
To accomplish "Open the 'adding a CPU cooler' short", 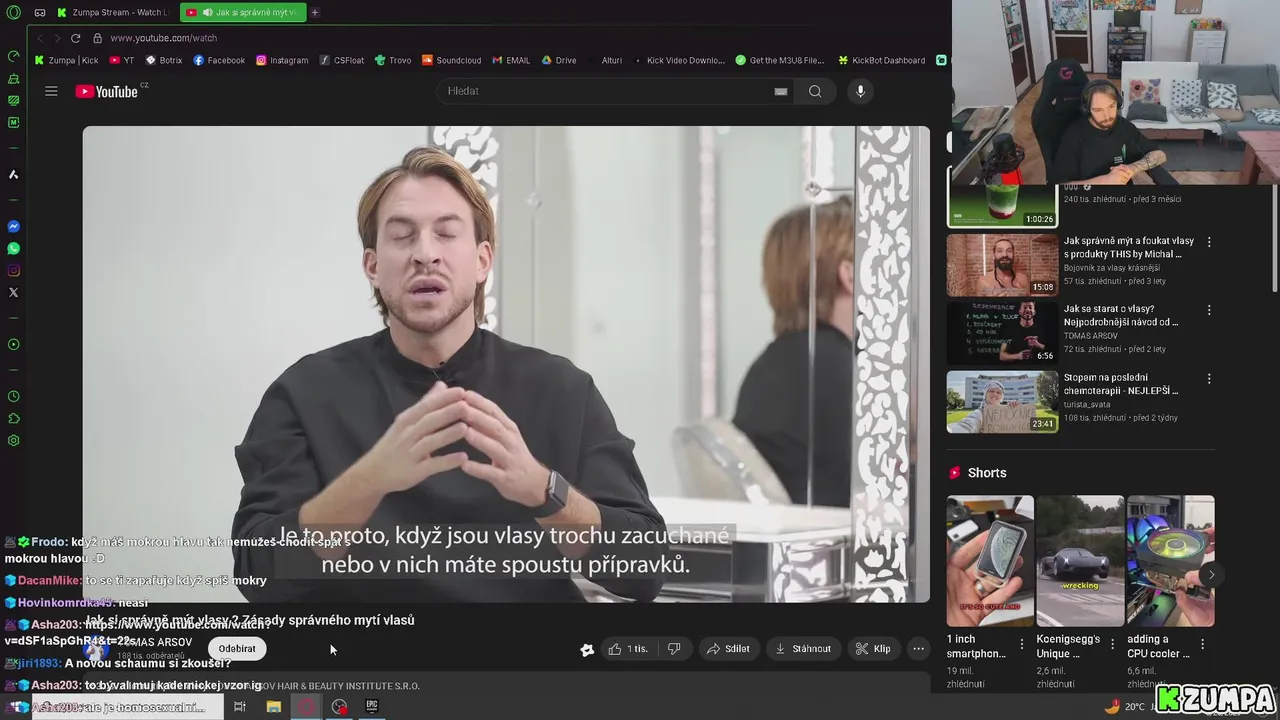I will [1170, 561].
